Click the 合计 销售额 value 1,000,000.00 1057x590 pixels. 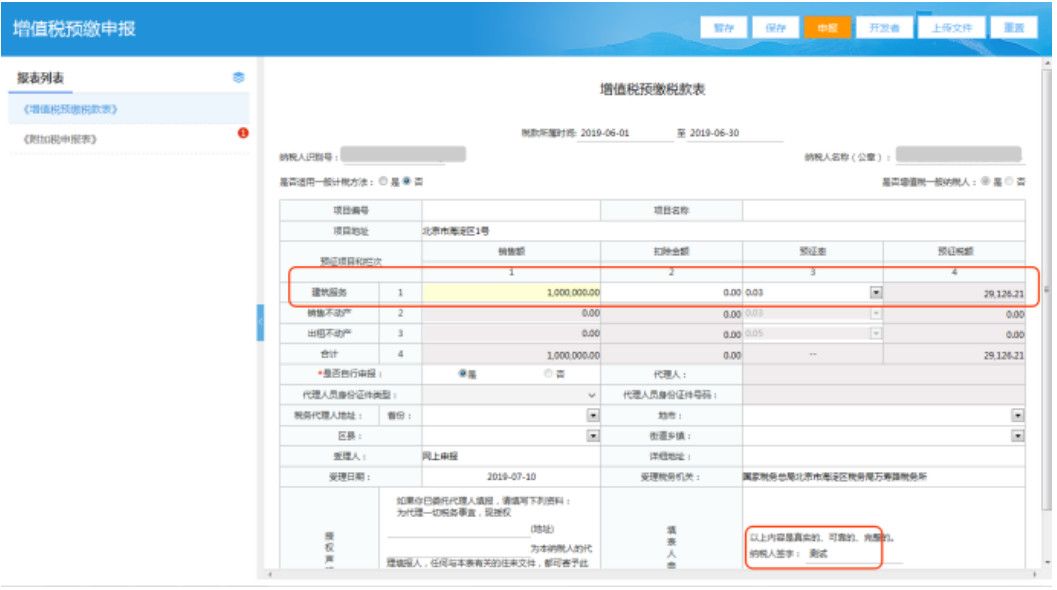tap(573, 355)
